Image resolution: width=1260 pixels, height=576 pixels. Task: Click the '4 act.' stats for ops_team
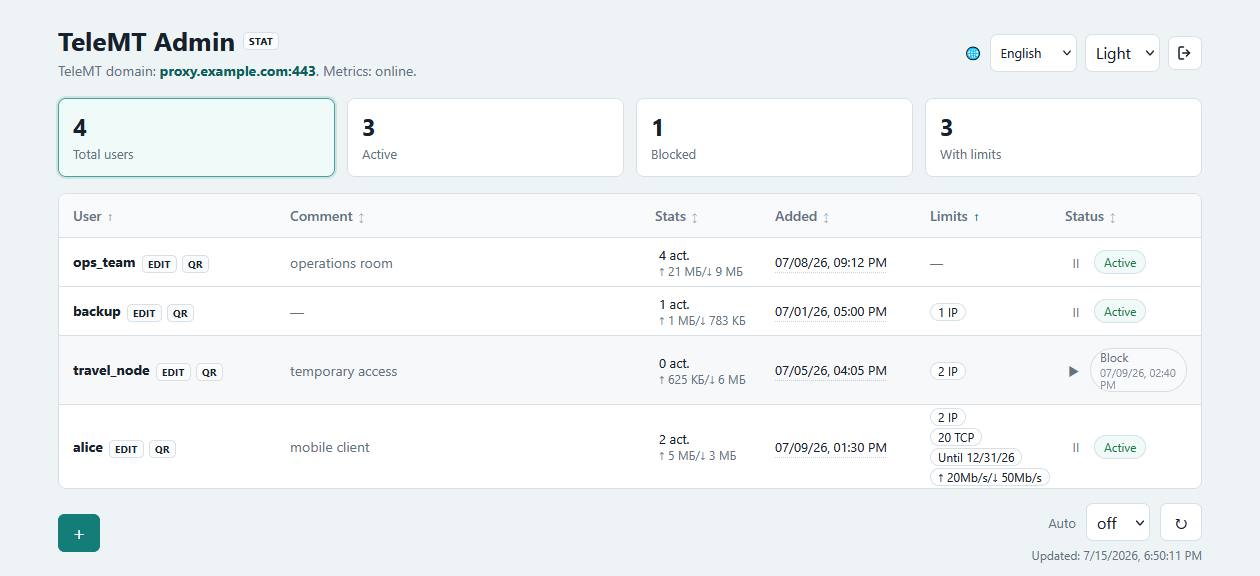pyautogui.click(x=674, y=255)
